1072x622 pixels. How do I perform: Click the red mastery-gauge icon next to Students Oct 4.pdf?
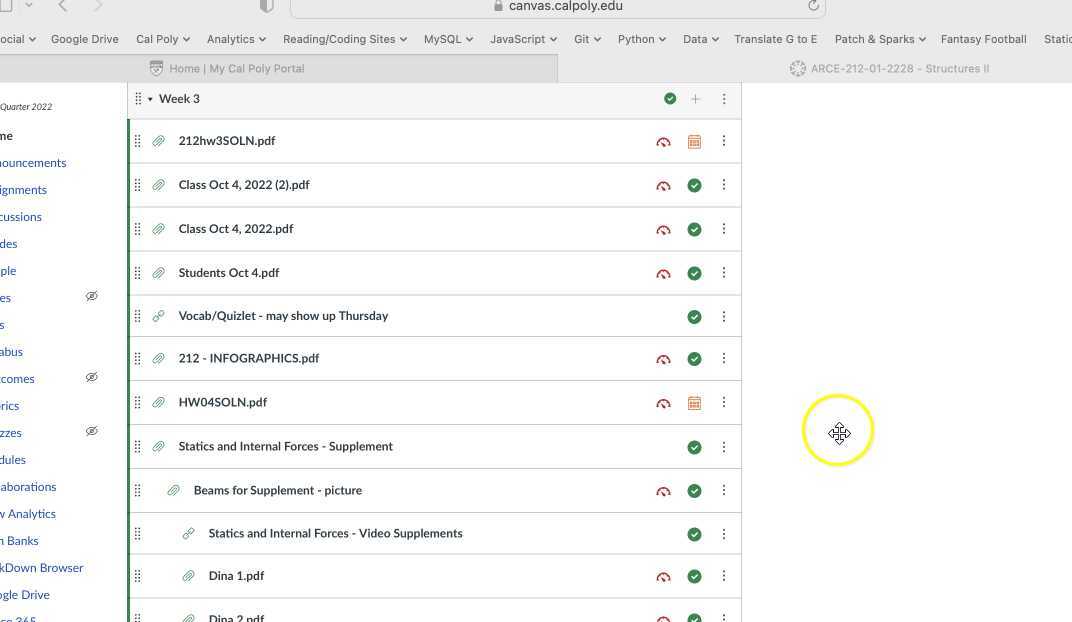(x=663, y=274)
